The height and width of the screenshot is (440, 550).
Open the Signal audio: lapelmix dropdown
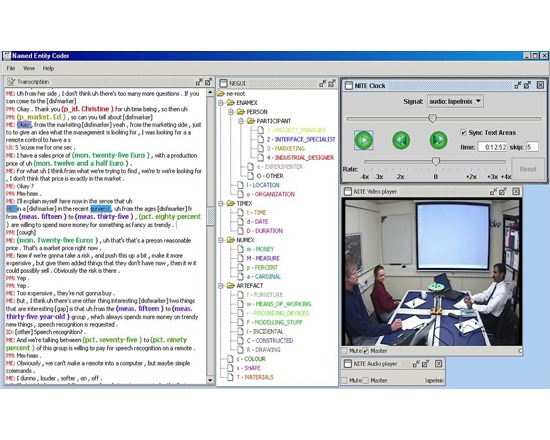(455, 101)
